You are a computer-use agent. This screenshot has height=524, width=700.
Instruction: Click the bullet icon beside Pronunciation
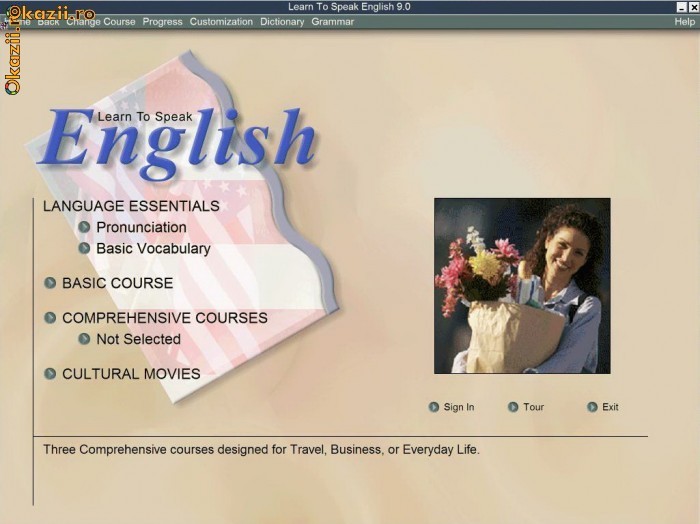pyautogui.click(x=84, y=227)
